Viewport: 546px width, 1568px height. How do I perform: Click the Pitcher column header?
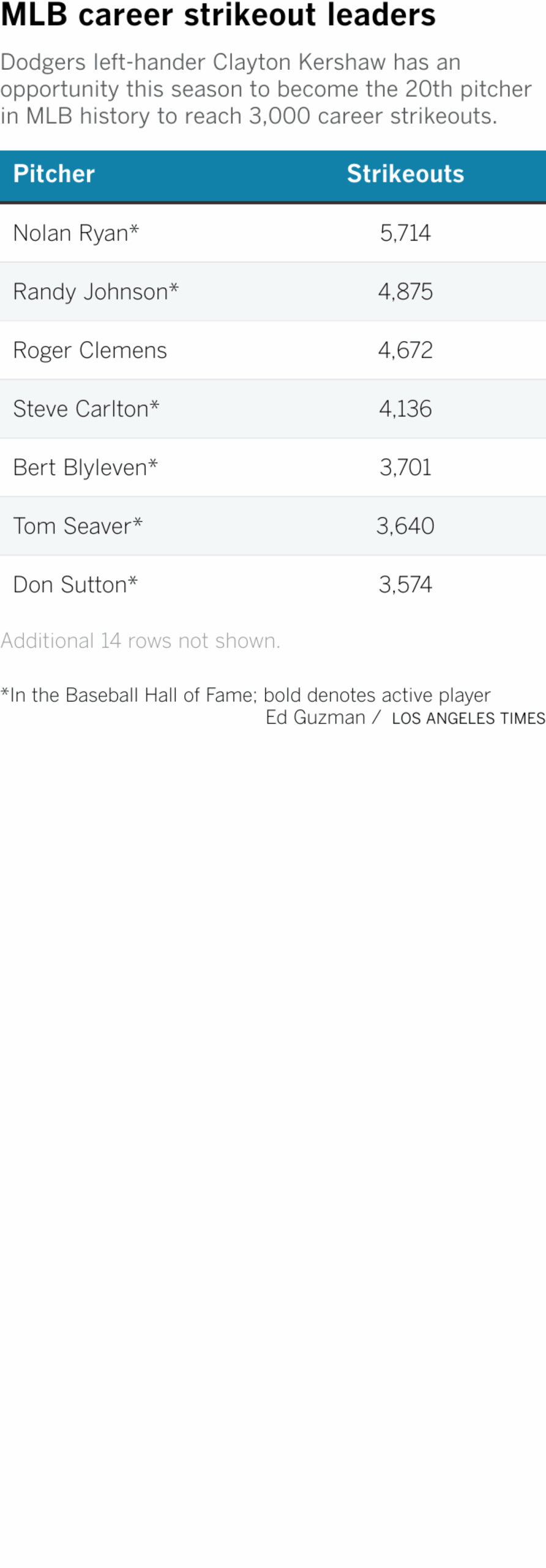coord(54,174)
